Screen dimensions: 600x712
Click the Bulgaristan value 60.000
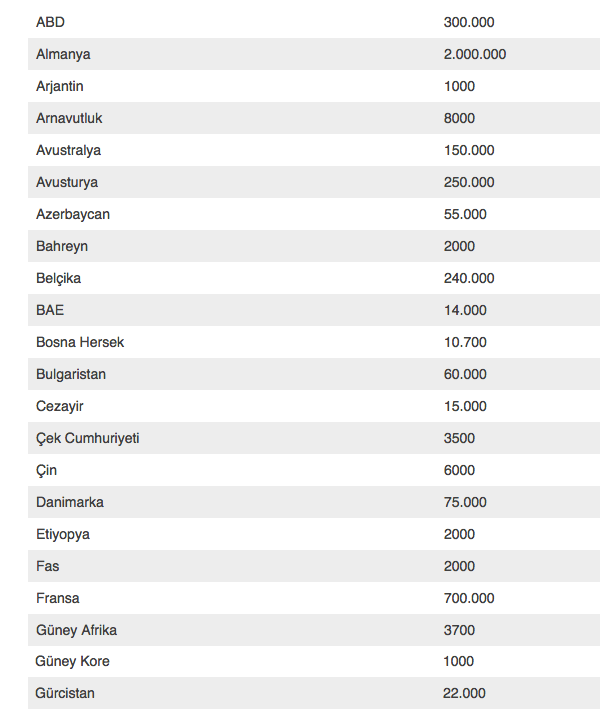click(465, 374)
